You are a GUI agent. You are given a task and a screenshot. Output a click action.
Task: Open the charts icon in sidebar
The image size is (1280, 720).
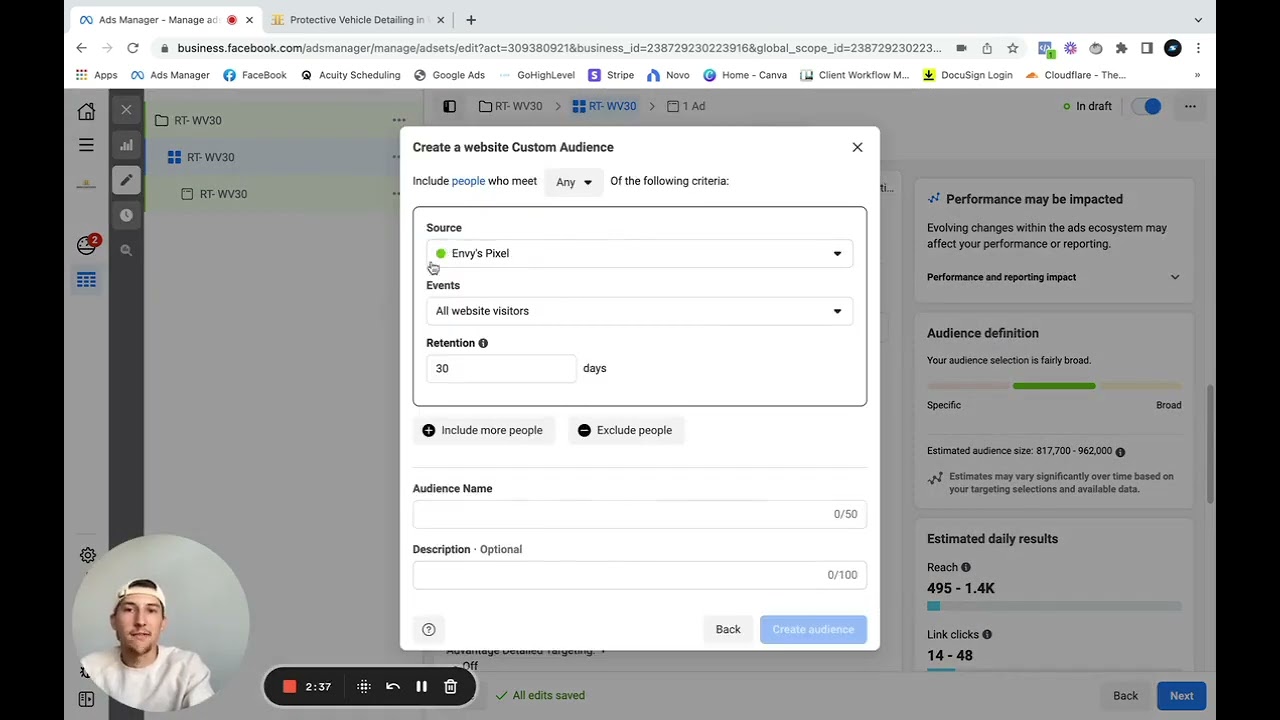click(126, 145)
